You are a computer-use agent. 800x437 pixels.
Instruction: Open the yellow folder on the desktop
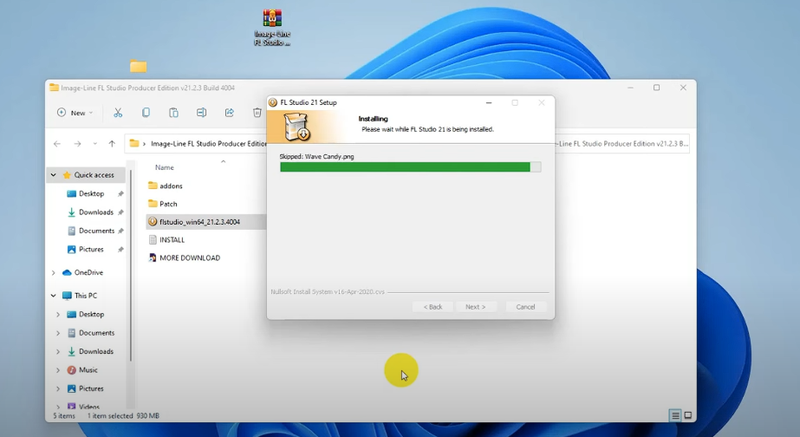[x=138, y=66]
